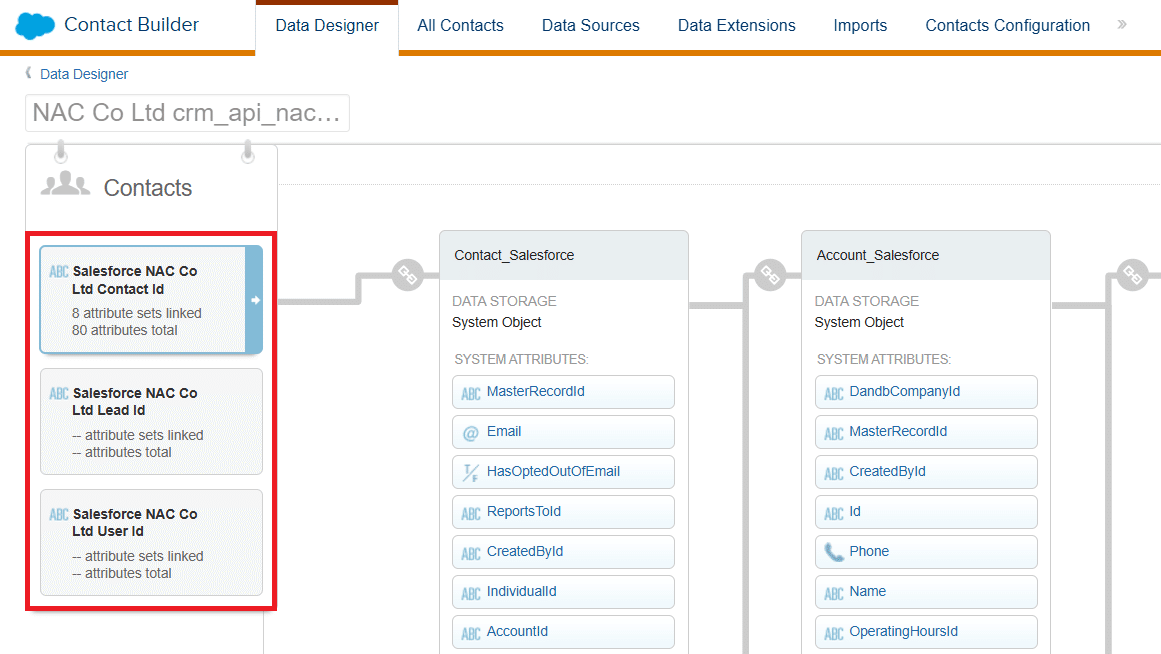The height and width of the screenshot is (654, 1161).
Task: Select MasterRecordId in Contact_Salesforce
Action: [x=563, y=392]
